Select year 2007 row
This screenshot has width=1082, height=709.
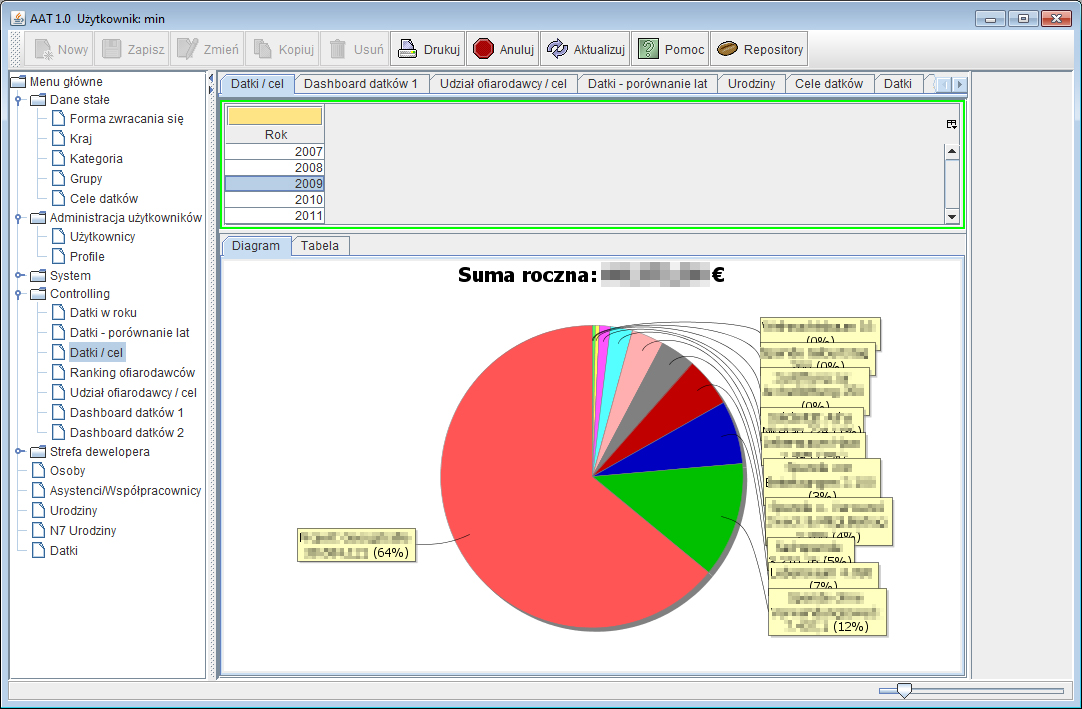275,151
